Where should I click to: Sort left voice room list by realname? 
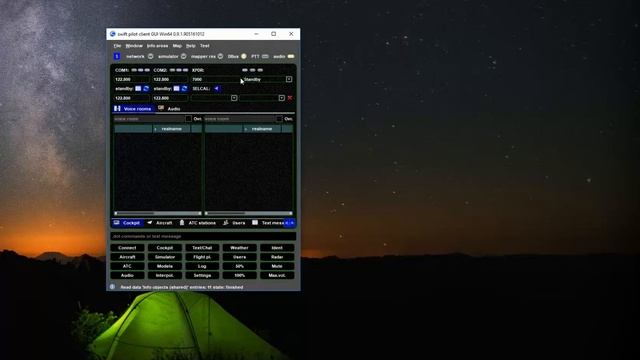tap(171, 129)
